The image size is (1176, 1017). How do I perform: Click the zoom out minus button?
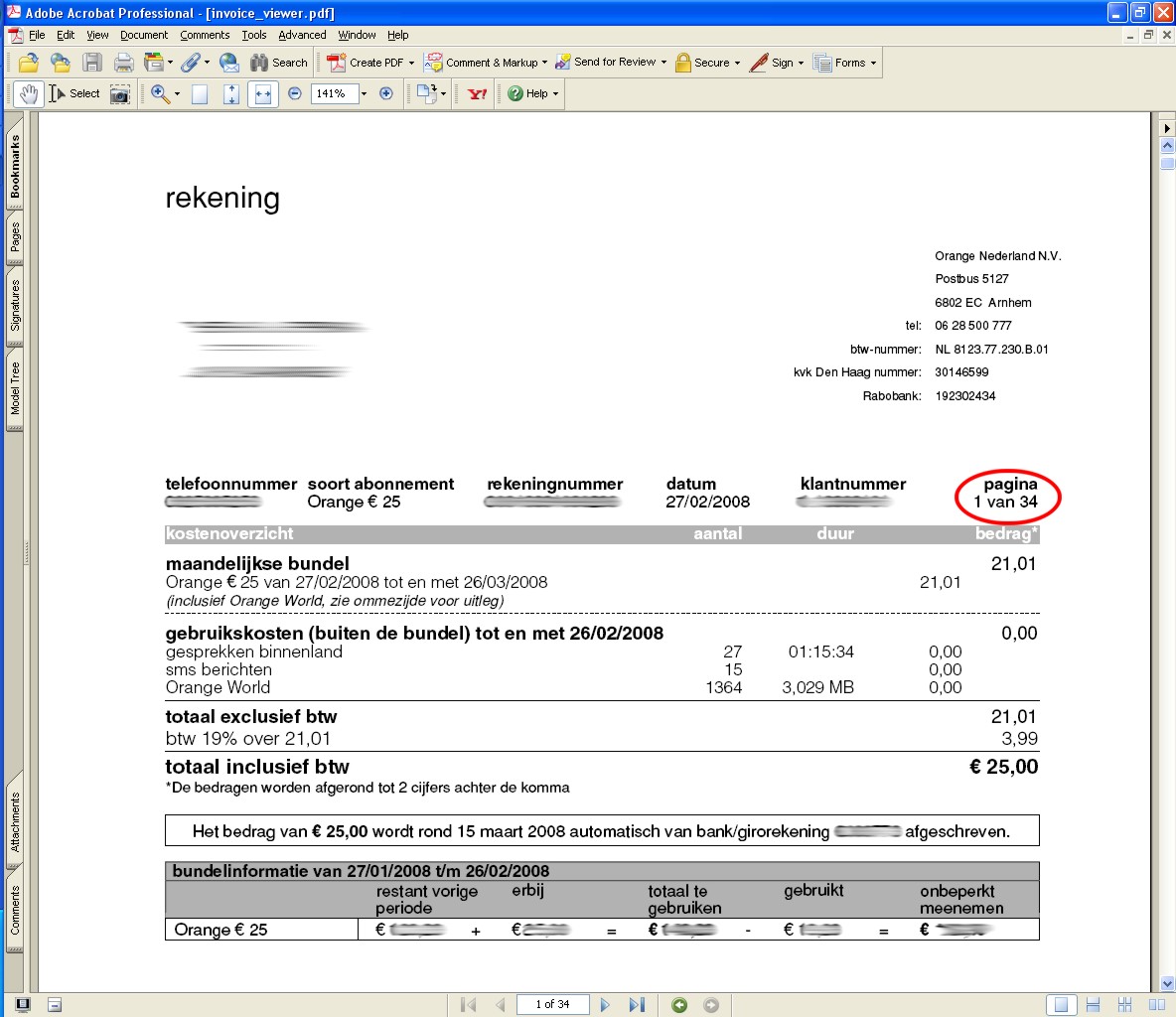point(295,93)
